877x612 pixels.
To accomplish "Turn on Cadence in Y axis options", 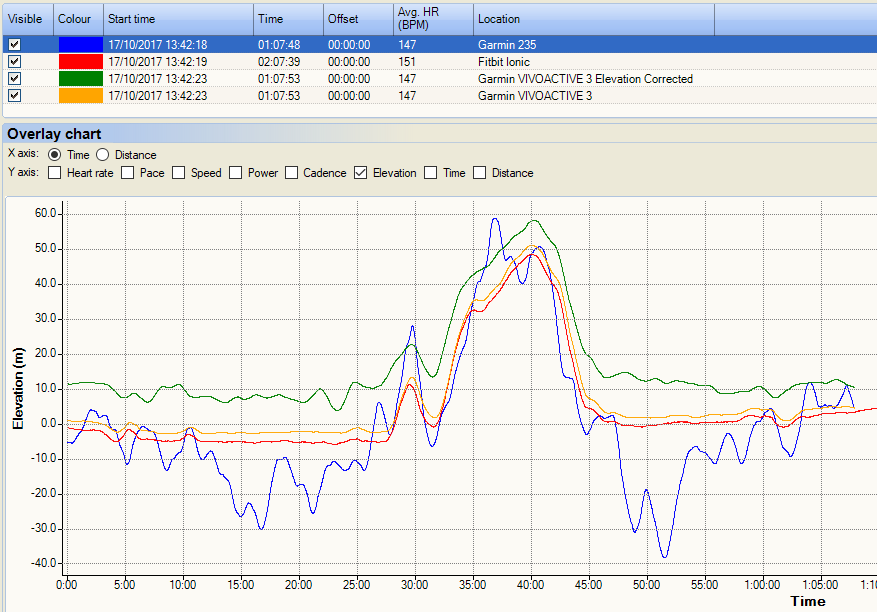I will point(292,173).
